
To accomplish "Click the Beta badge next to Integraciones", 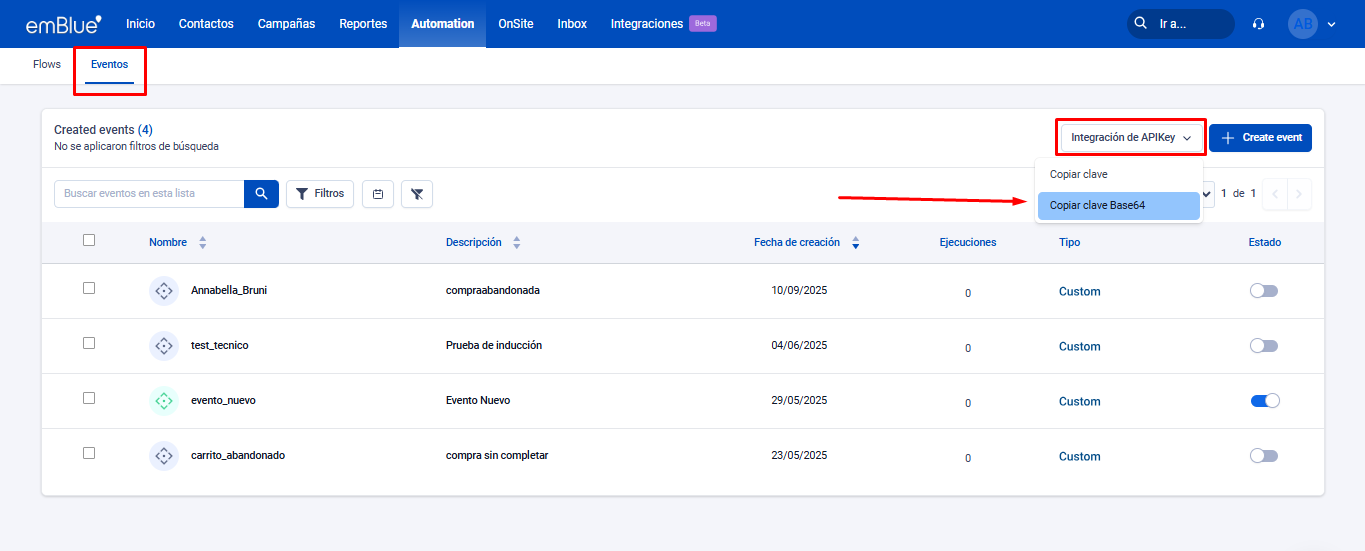I will [703, 24].
